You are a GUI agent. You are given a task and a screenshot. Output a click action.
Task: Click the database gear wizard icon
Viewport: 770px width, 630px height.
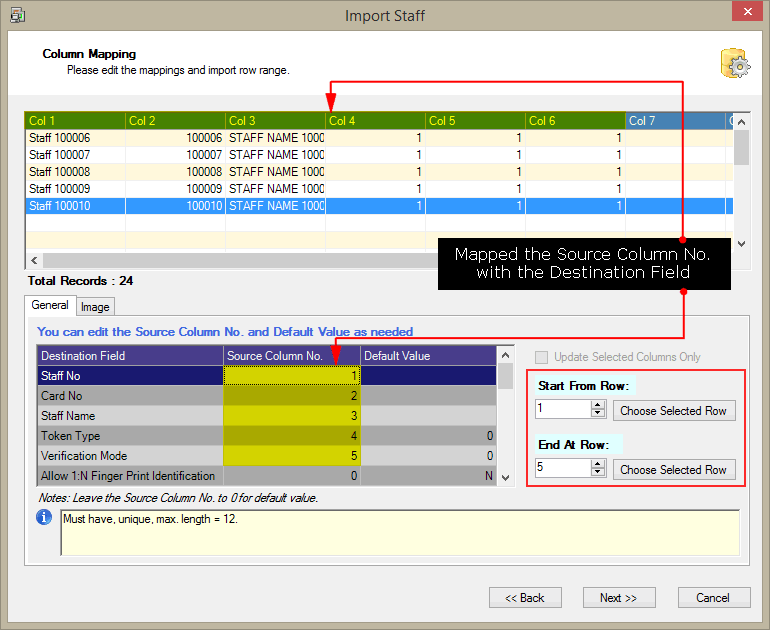735,63
